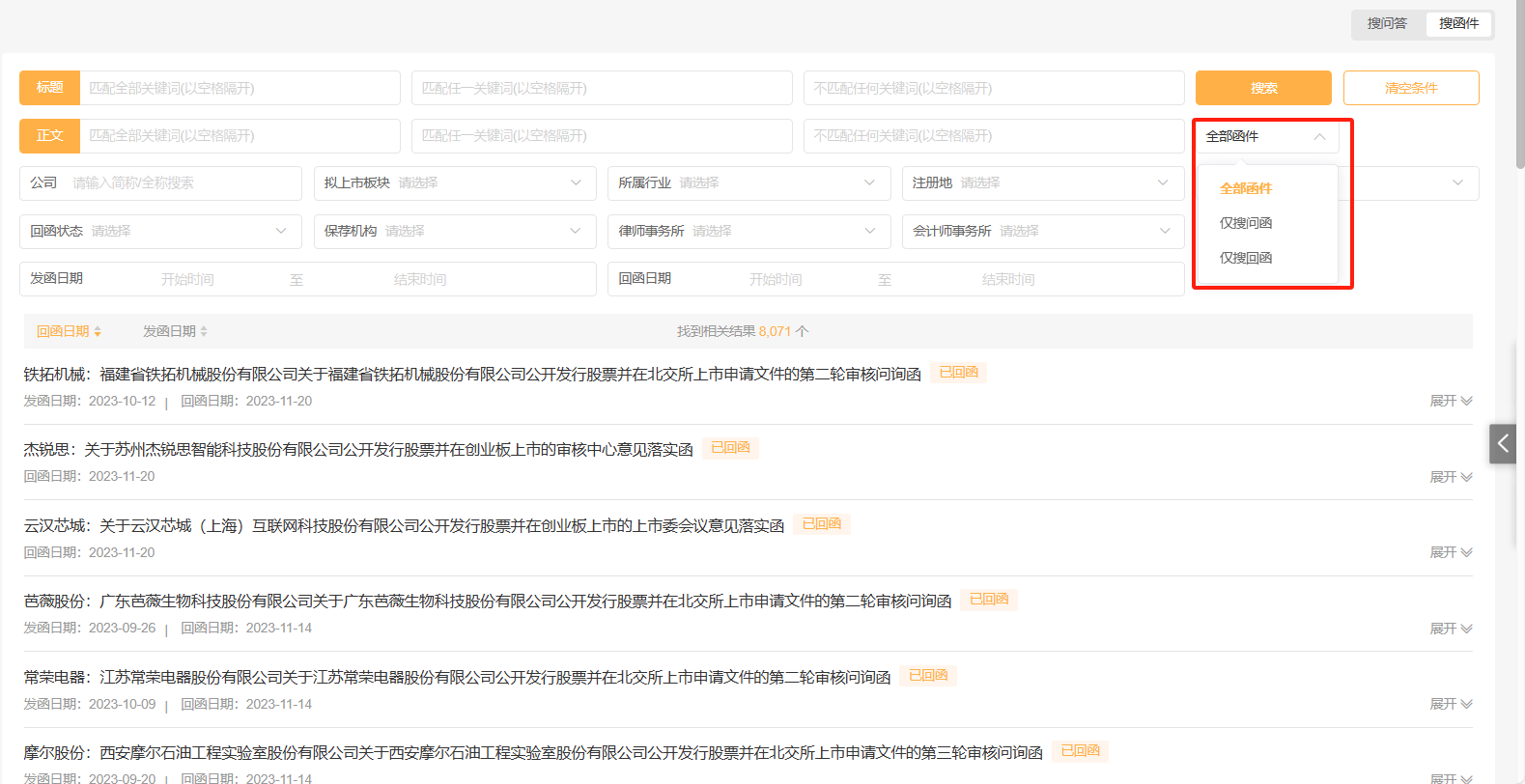Switch to the 搜问答 tab
The width and height of the screenshot is (1525, 784).
coord(1387,23)
